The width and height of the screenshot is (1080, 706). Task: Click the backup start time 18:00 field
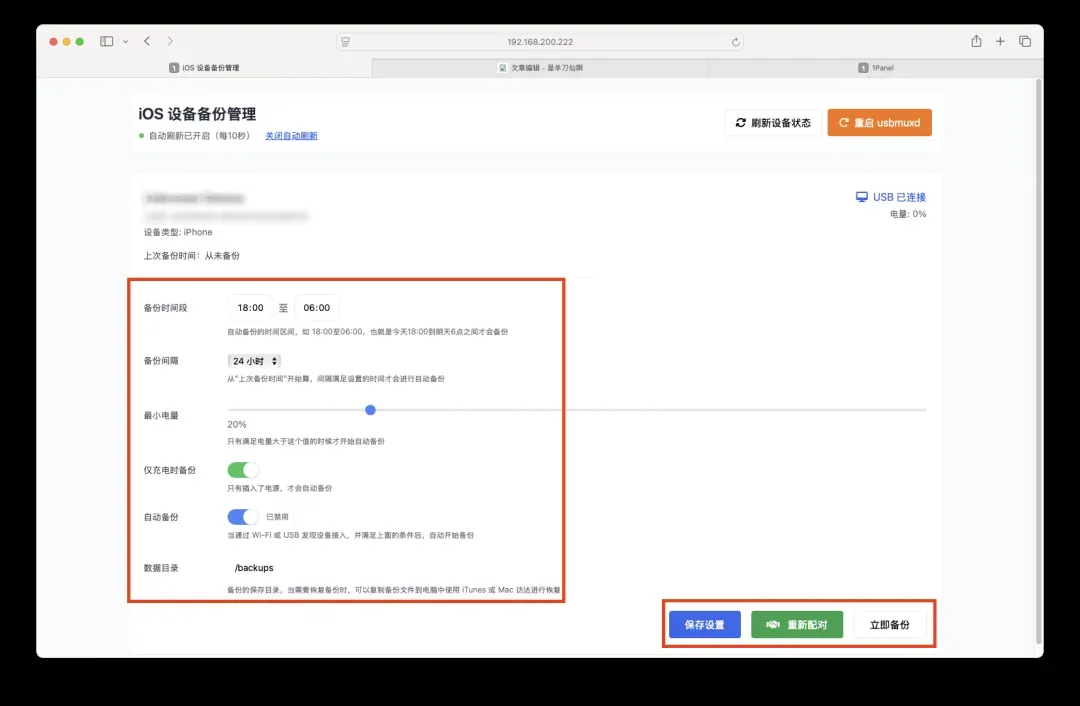pos(250,308)
